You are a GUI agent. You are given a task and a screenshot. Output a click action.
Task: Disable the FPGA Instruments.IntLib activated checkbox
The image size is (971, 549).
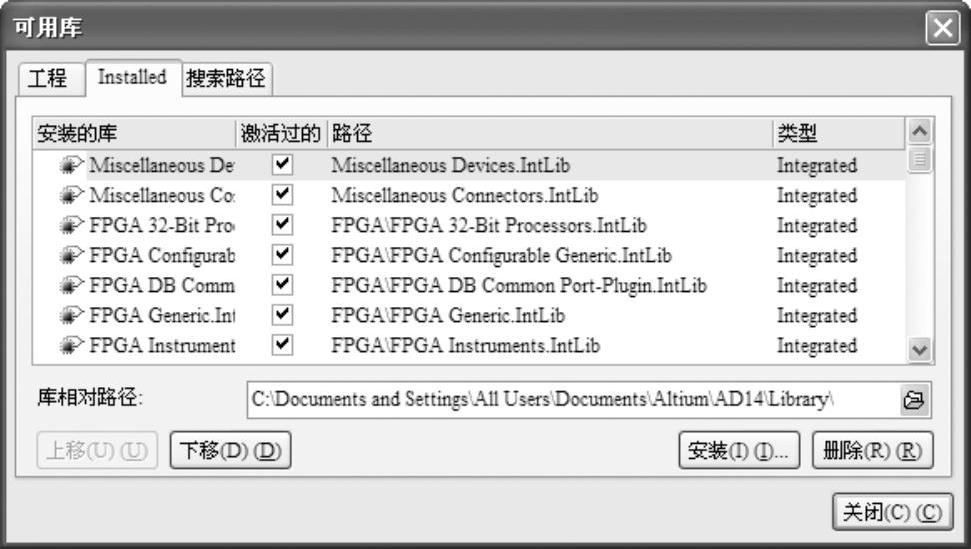[283, 345]
